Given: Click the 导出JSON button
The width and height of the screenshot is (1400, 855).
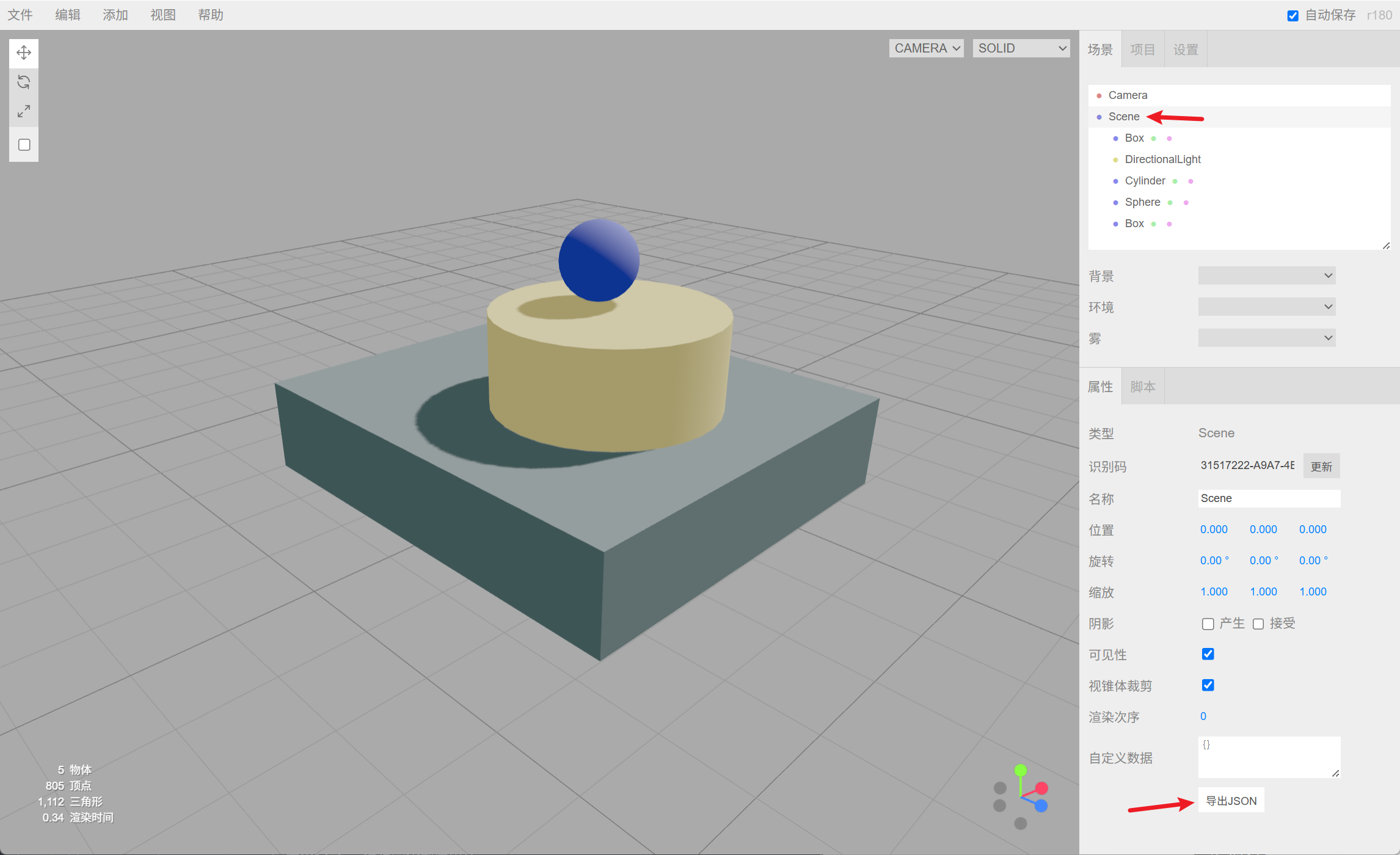Looking at the screenshot, I should coord(1231,801).
